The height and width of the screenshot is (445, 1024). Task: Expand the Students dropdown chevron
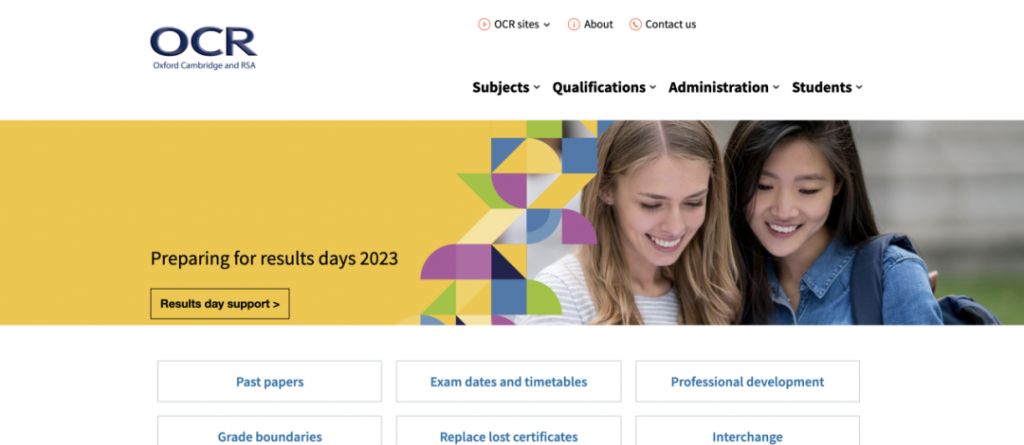tap(859, 87)
